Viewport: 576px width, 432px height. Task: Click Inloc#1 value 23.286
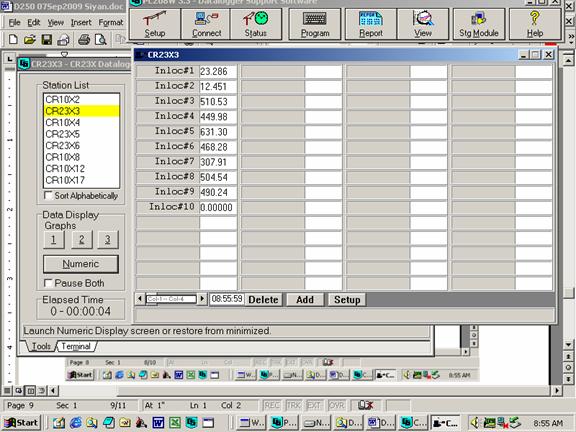click(x=218, y=71)
